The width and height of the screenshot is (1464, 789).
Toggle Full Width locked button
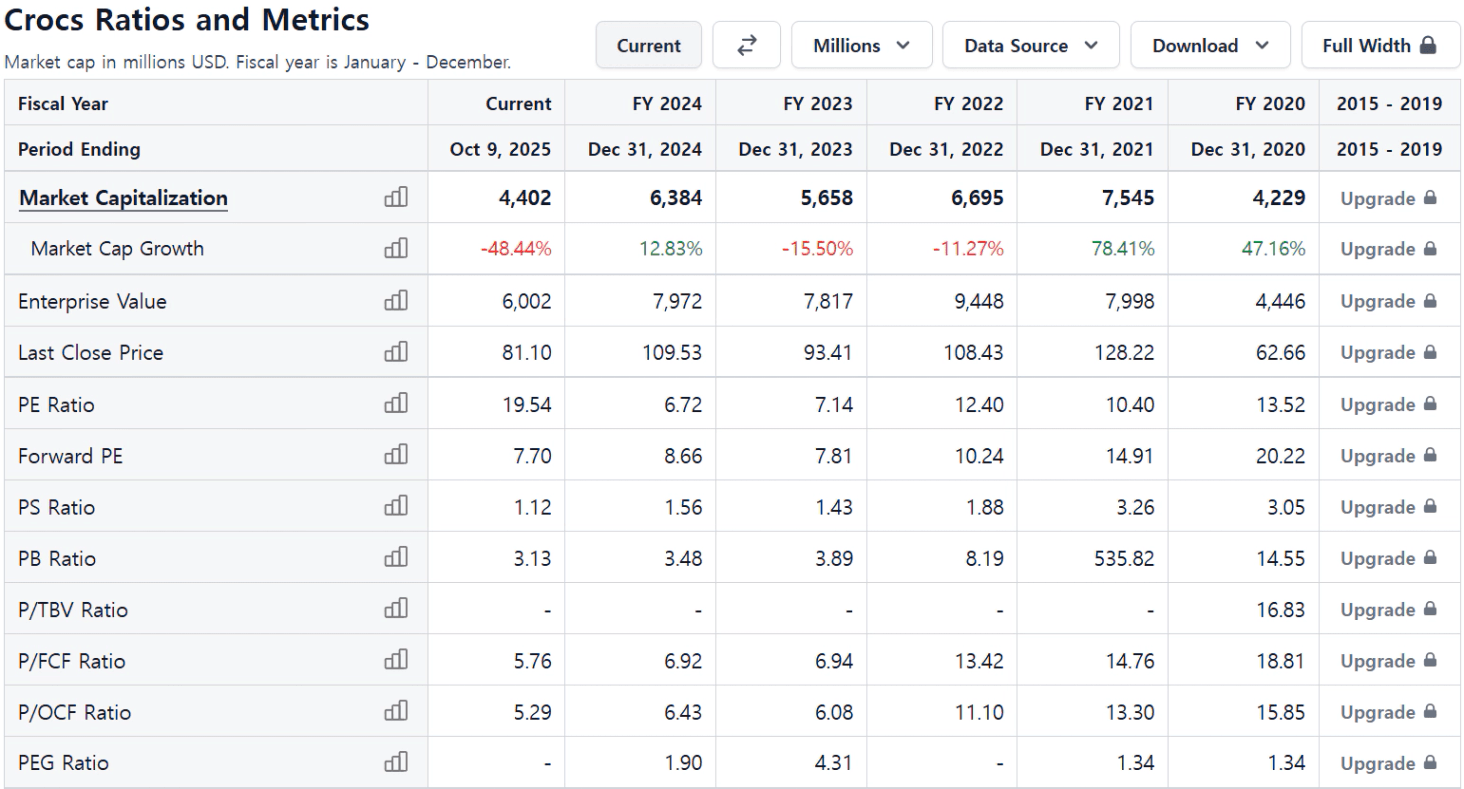(x=1381, y=45)
